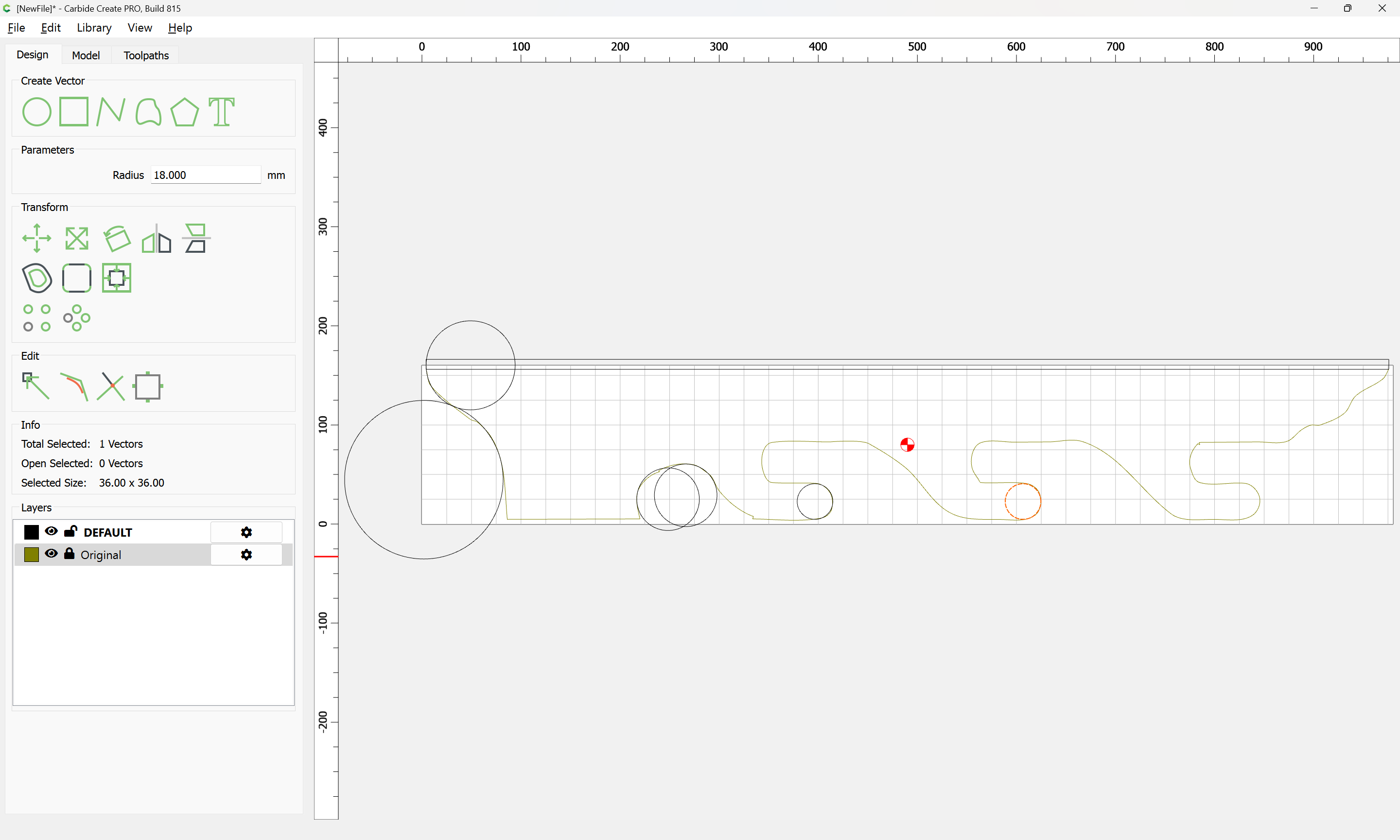
Task: Select the Create Curve tool
Action: click(x=148, y=111)
